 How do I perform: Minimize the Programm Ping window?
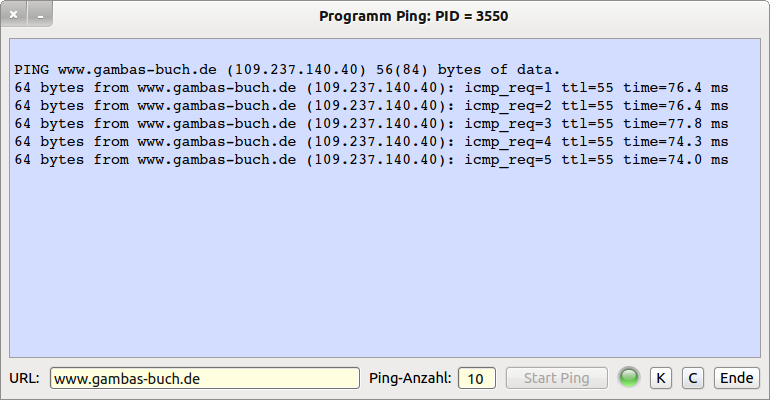pyautogui.click(x=39, y=16)
